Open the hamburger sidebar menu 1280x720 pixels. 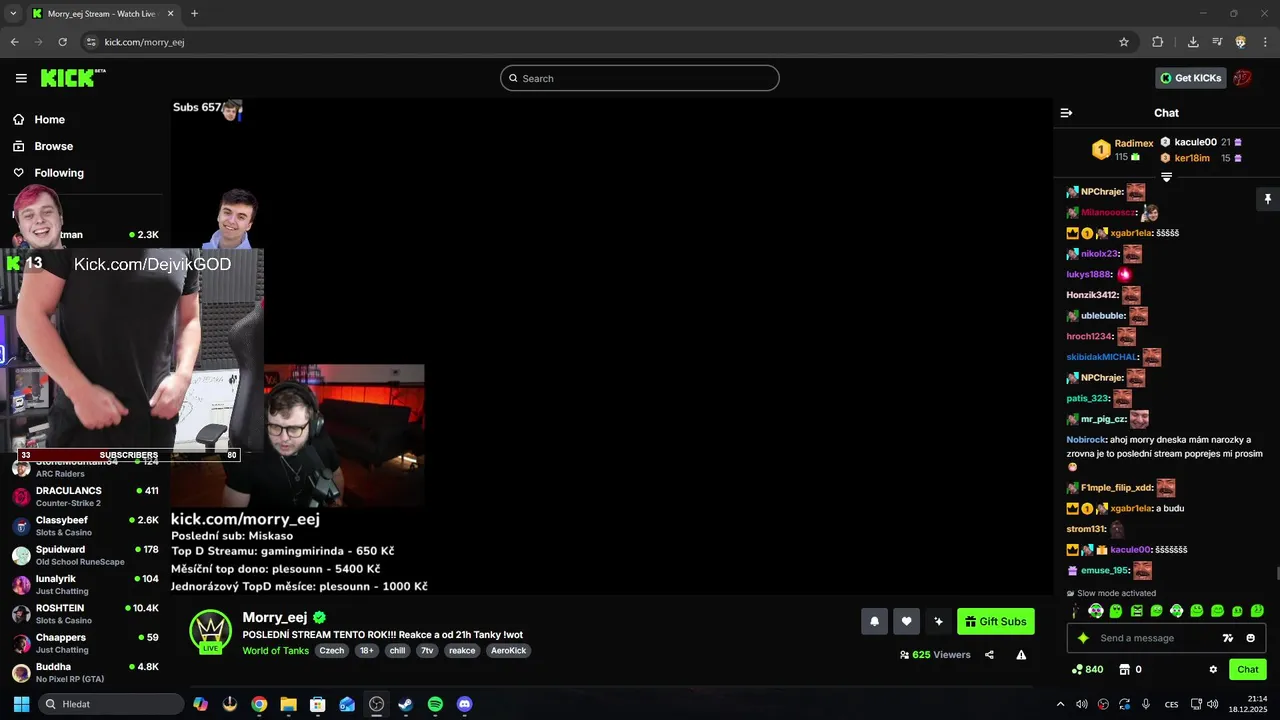[21, 78]
